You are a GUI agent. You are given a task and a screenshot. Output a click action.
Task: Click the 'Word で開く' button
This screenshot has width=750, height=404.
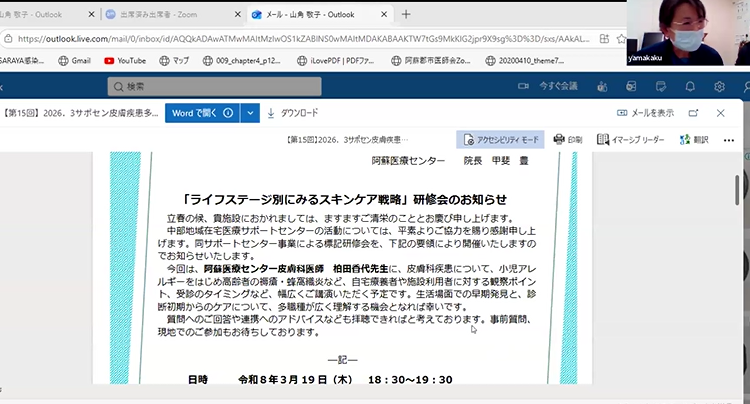(201, 113)
